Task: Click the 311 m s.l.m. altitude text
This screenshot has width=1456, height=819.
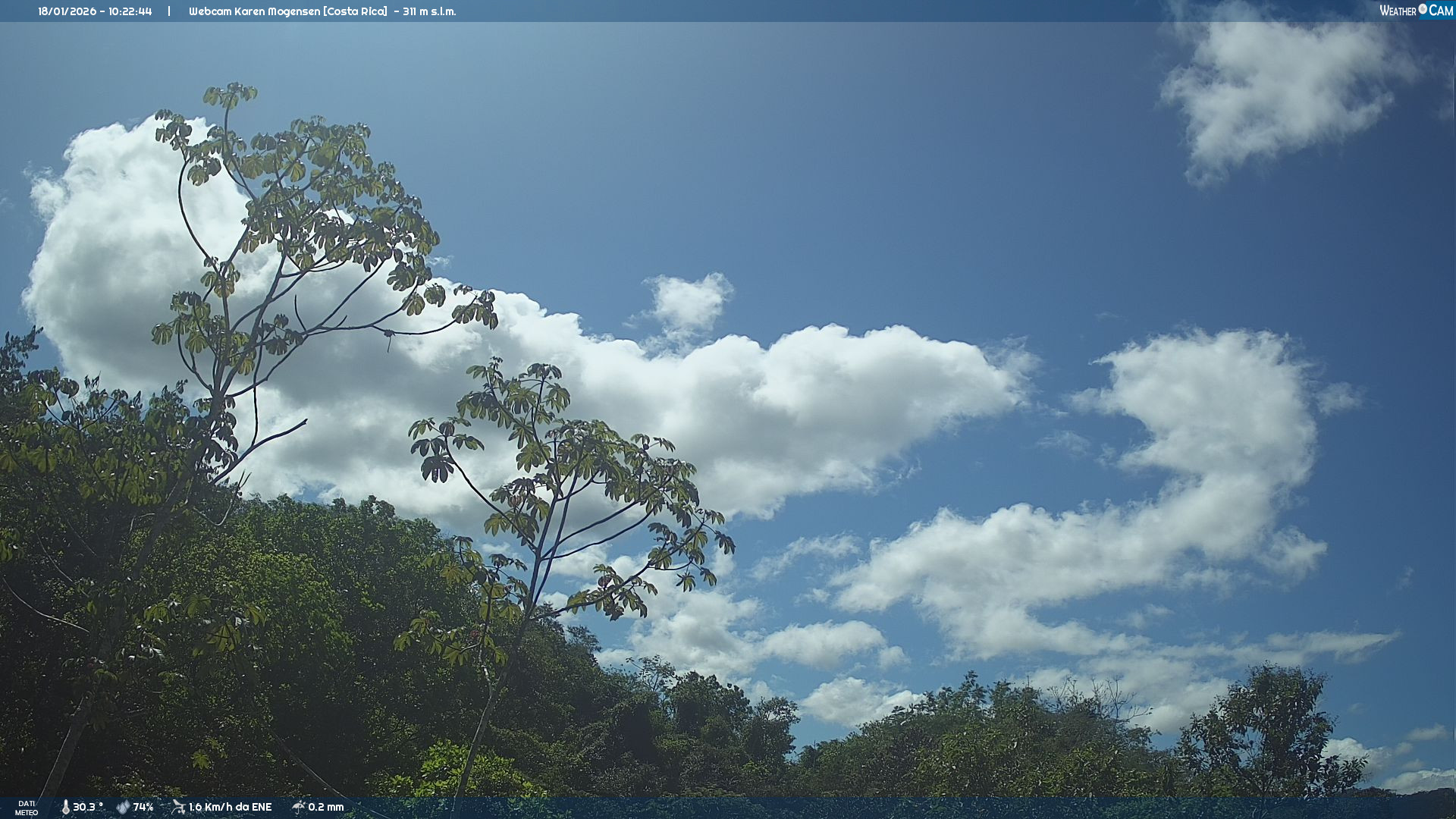Action: point(429,11)
